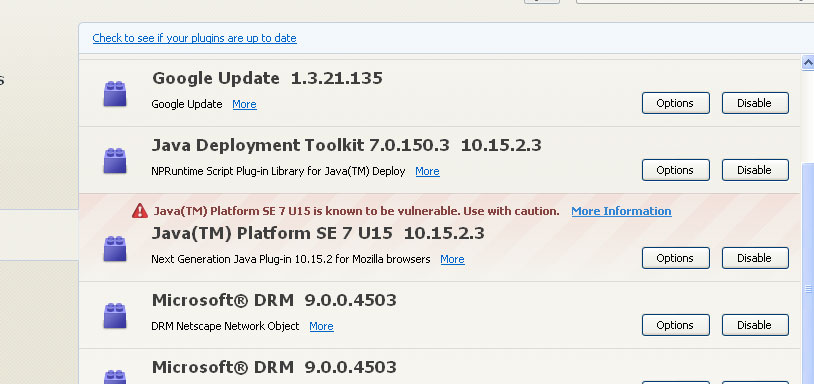Open plugin update check link

pos(195,38)
